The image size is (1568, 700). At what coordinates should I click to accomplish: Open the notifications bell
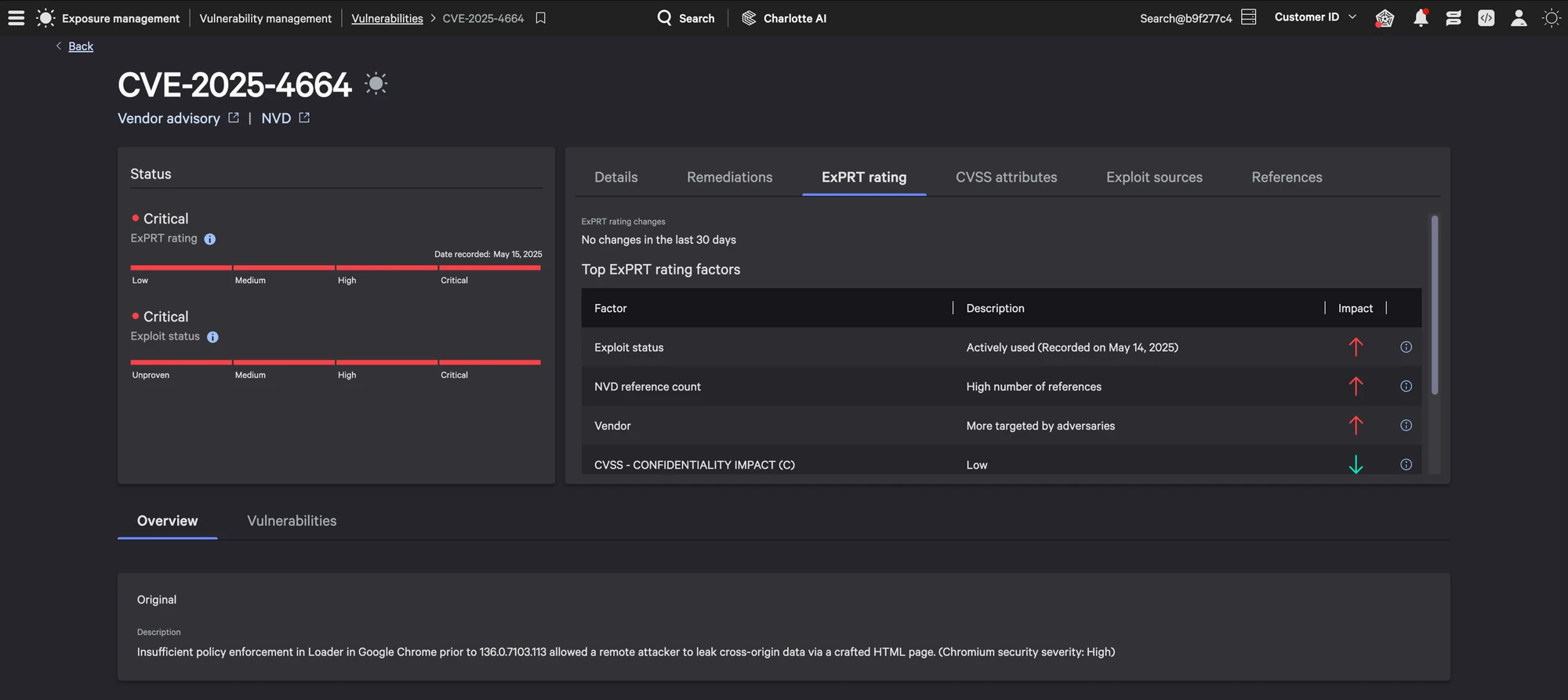pos(1420,17)
